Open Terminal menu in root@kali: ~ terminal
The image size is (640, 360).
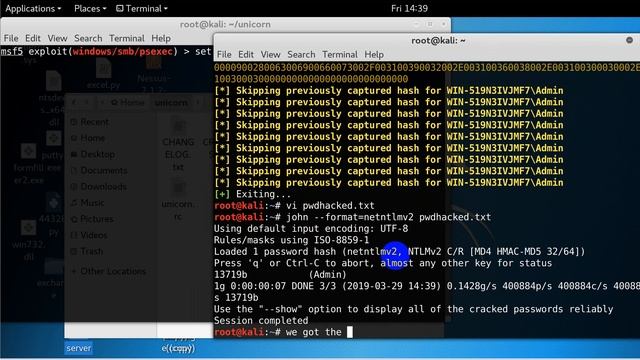click(340, 54)
